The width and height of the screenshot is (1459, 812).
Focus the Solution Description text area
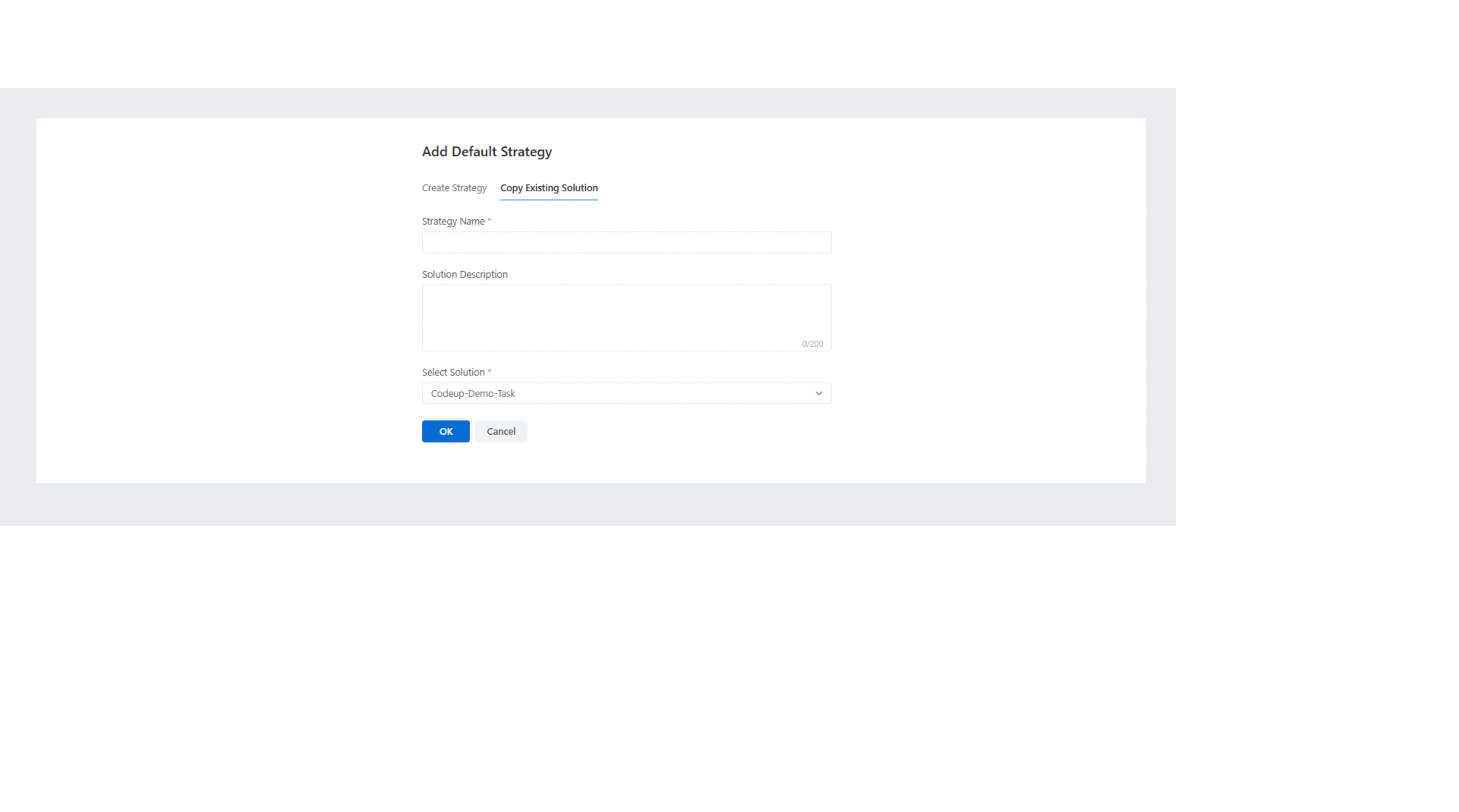point(626,314)
